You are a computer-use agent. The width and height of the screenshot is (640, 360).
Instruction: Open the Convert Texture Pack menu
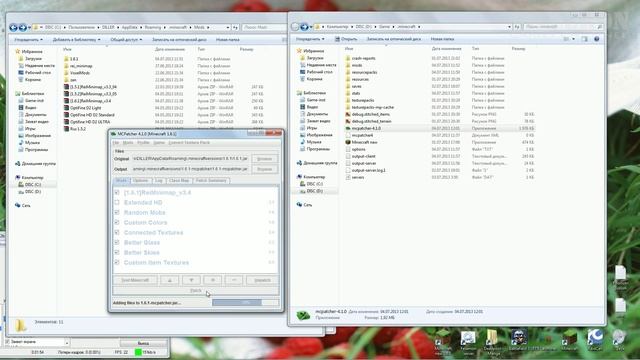(x=189, y=142)
